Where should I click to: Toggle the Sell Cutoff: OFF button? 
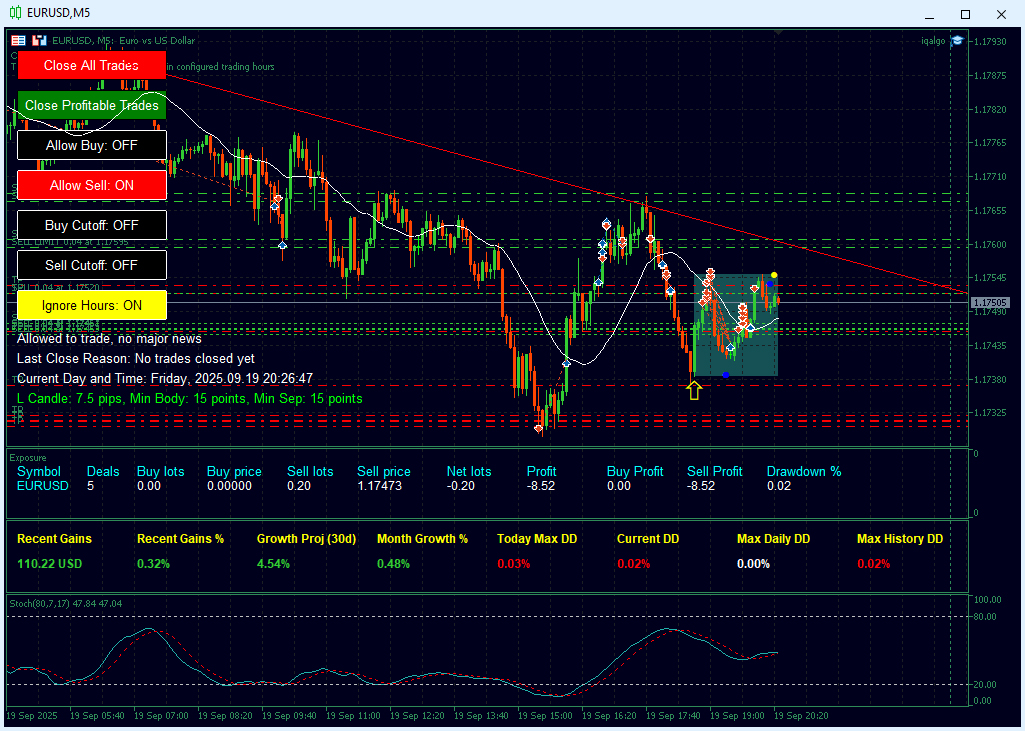[92, 265]
